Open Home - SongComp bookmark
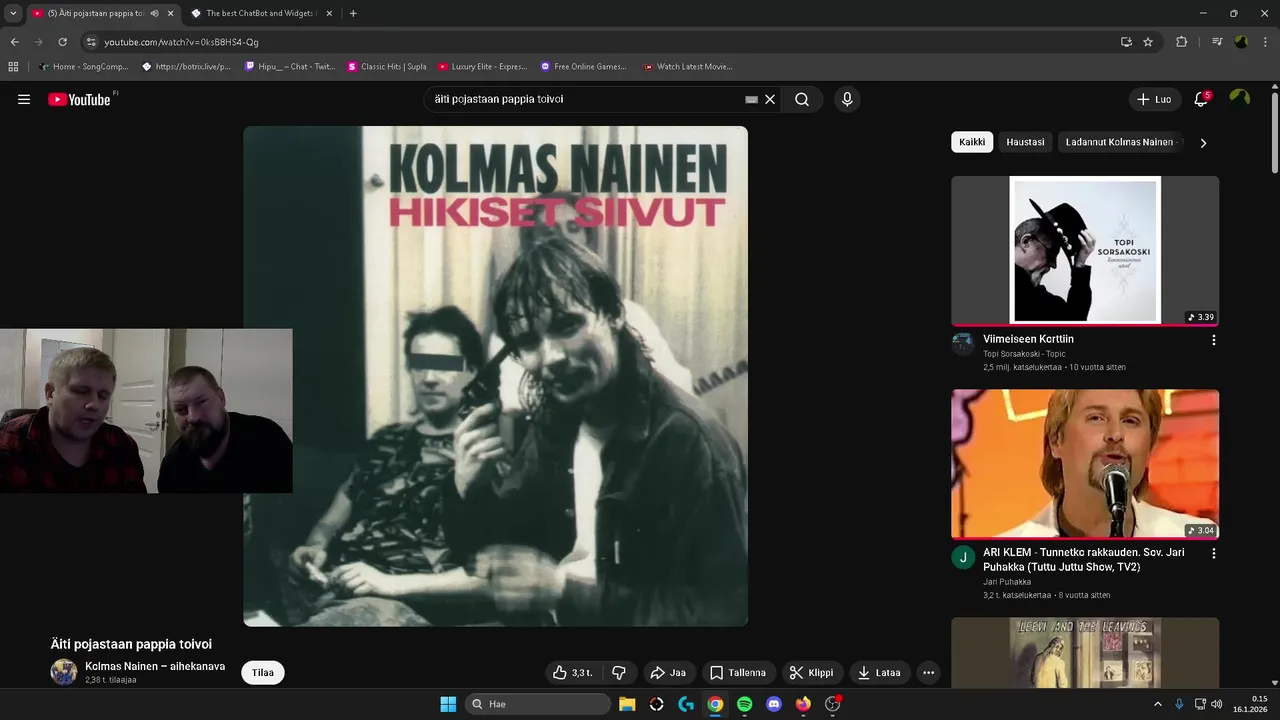Screen dimensions: 1280x720 pyautogui.click(x=84, y=67)
